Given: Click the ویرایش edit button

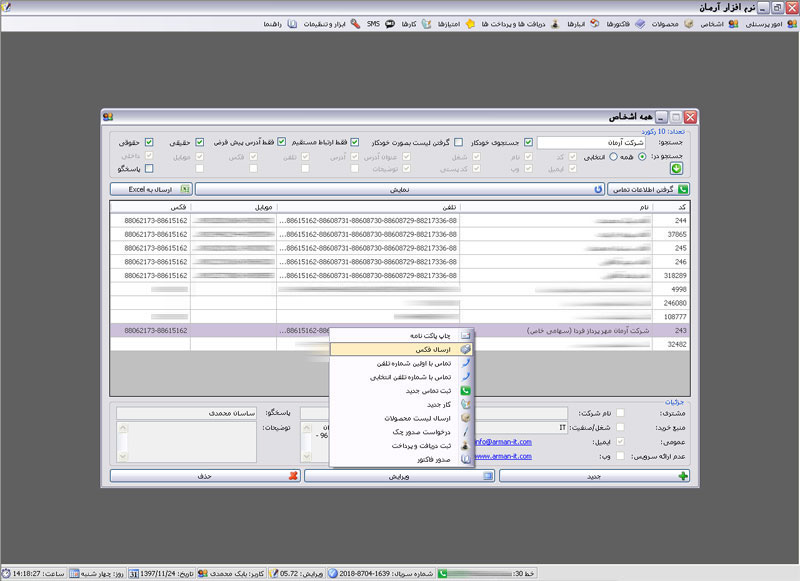Looking at the screenshot, I should click(399, 476).
